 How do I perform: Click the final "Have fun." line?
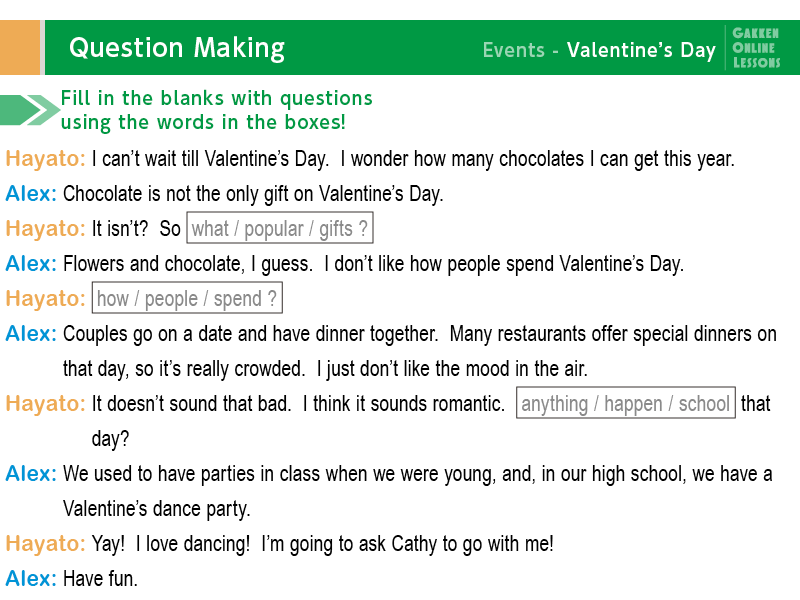(x=101, y=579)
